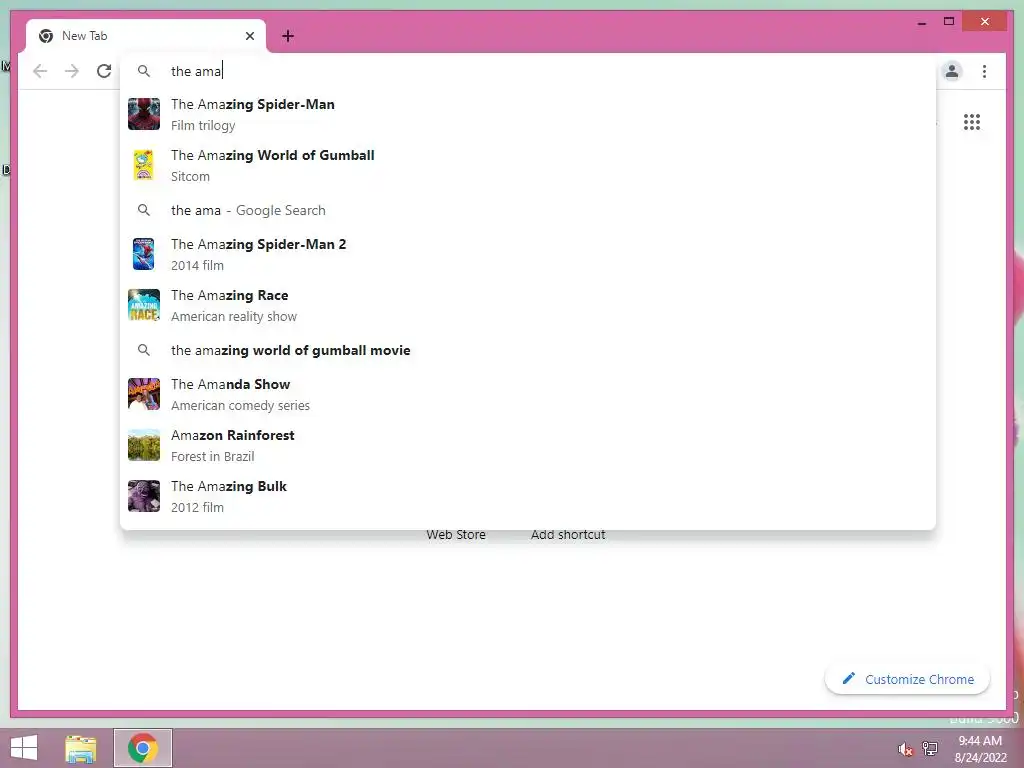The height and width of the screenshot is (768, 1024).
Task: Click the 'Forest in Brazil' subtitle text
Action: (x=212, y=456)
